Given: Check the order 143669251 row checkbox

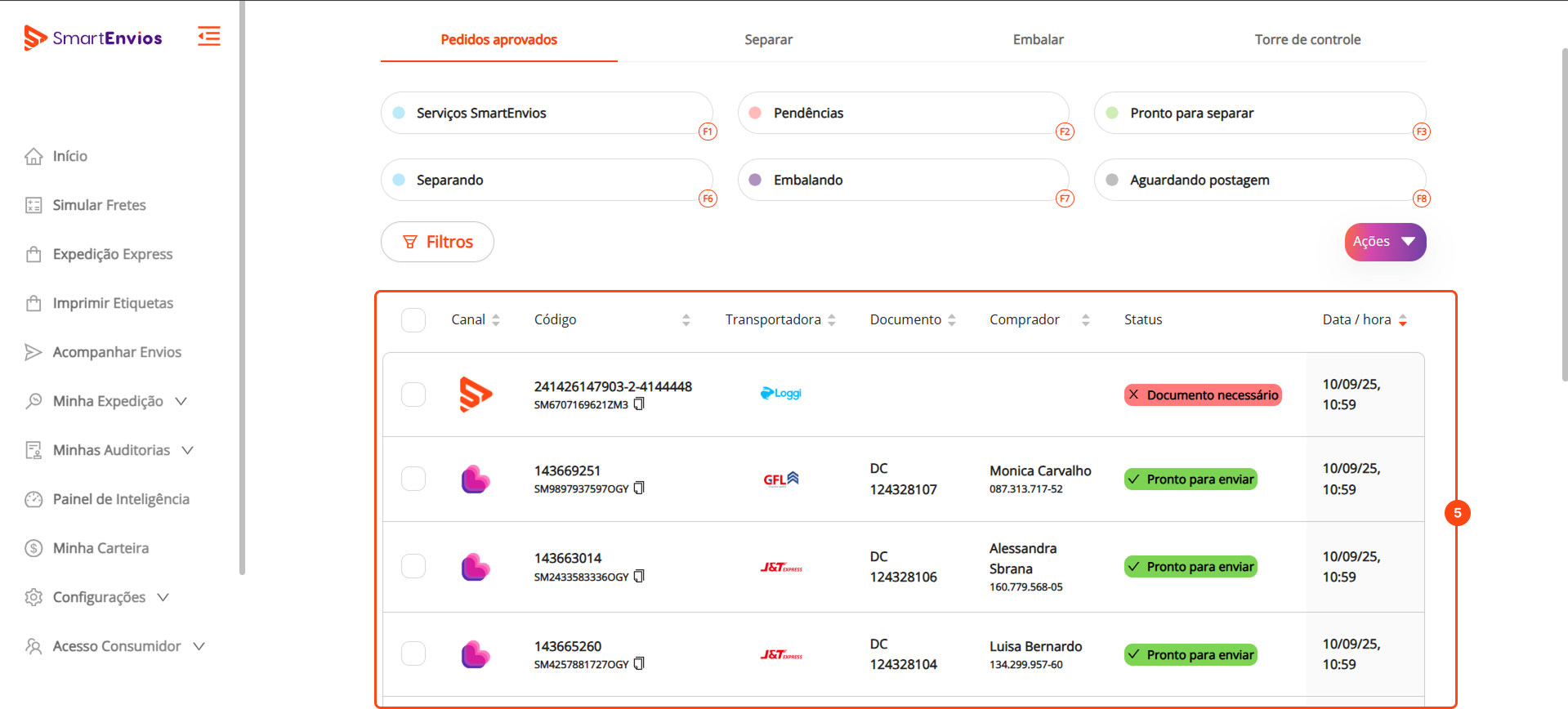Looking at the screenshot, I should point(413,479).
